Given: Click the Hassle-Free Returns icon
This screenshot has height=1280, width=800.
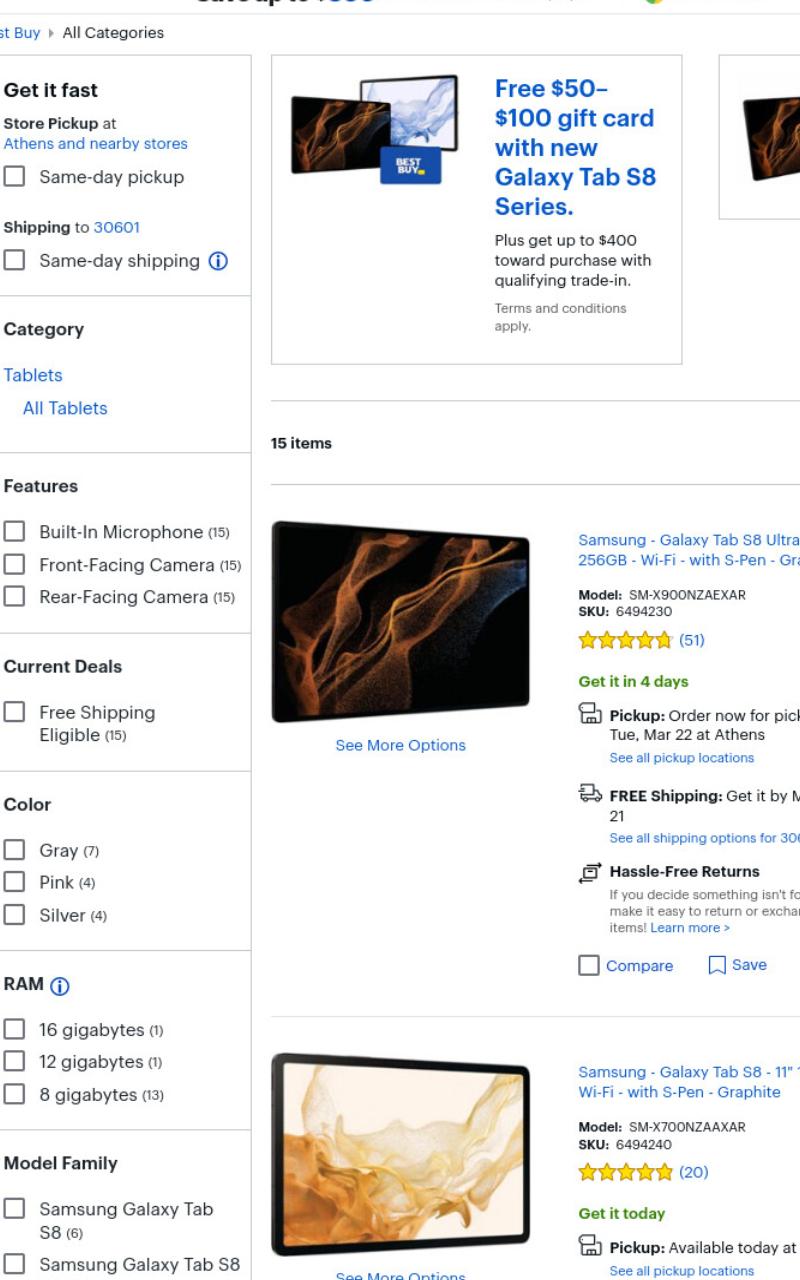Looking at the screenshot, I should coord(591,872).
